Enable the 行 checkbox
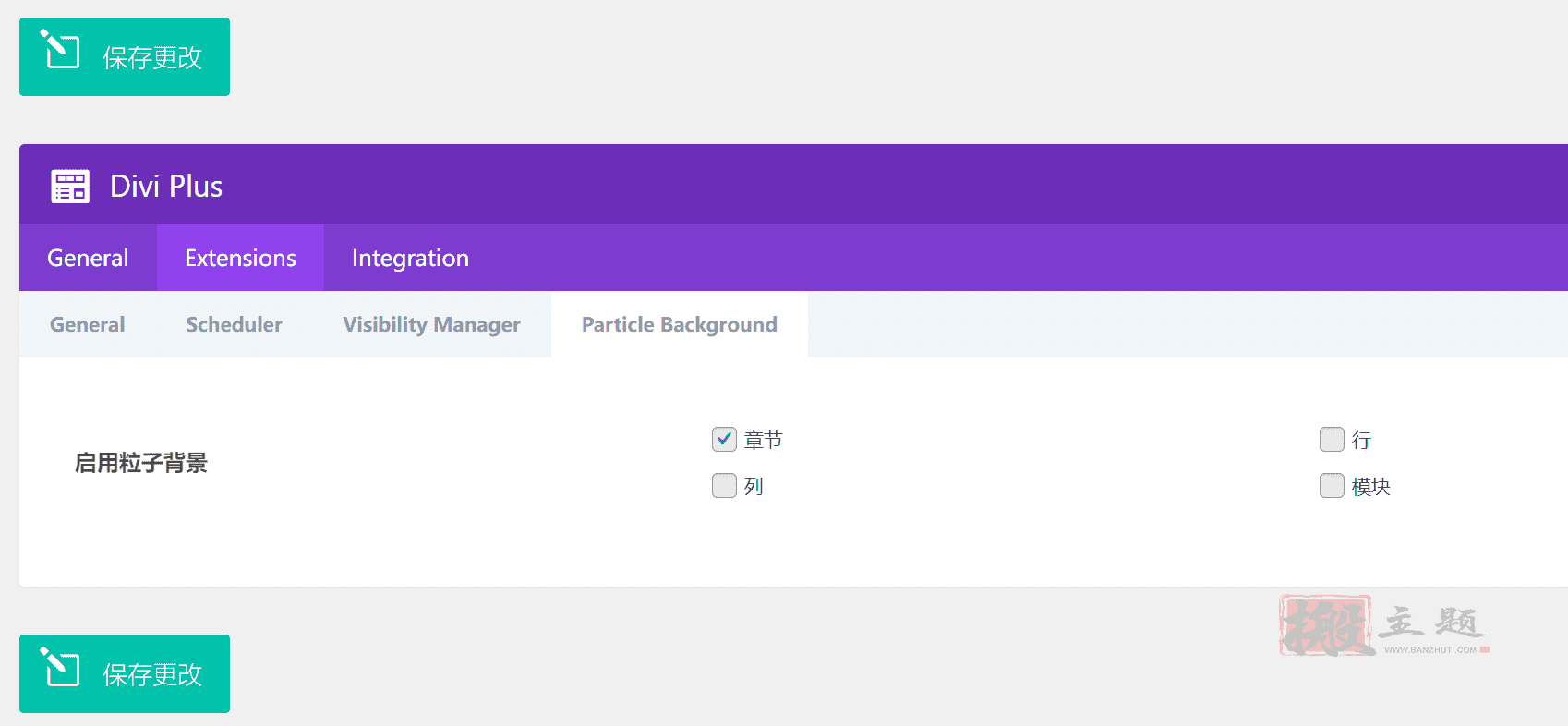Screen dimensions: 1568x726 1332,439
